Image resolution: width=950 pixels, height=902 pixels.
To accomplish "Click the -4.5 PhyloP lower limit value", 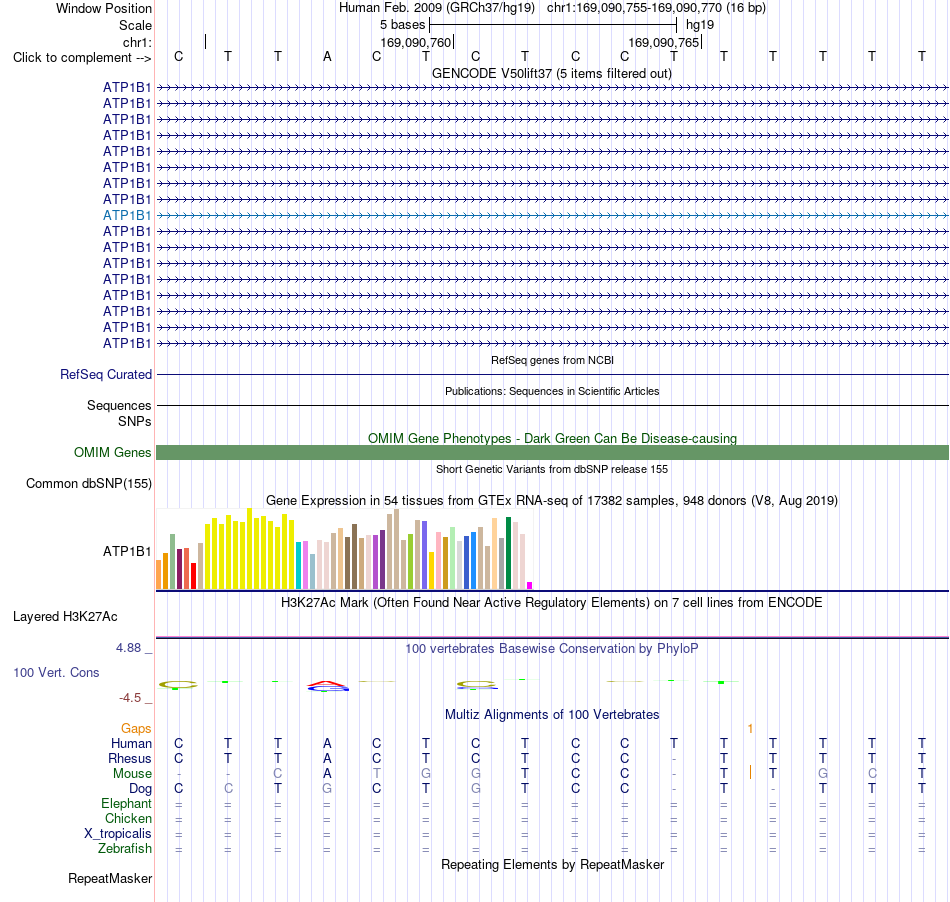I will click(x=130, y=698).
